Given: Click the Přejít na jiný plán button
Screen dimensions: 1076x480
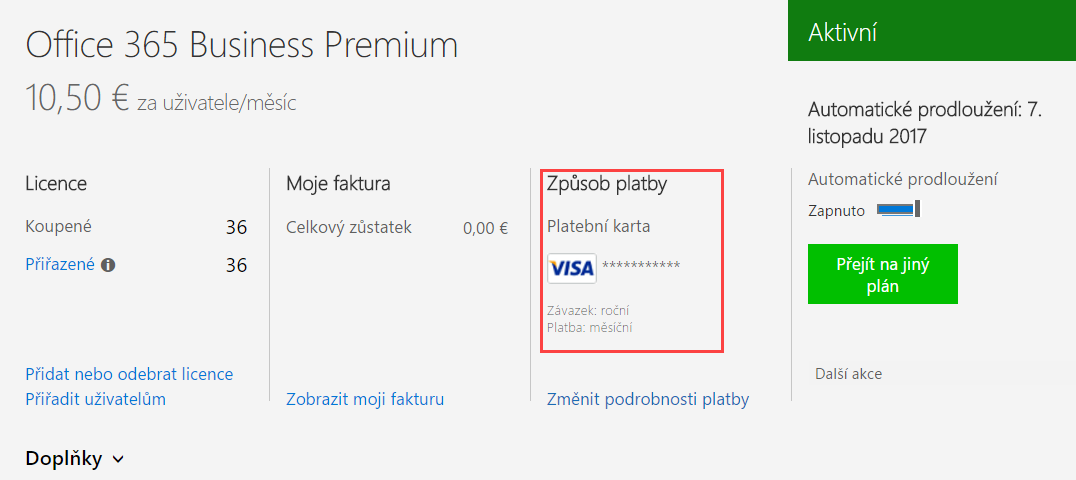Looking at the screenshot, I should [x=882, y=274].
